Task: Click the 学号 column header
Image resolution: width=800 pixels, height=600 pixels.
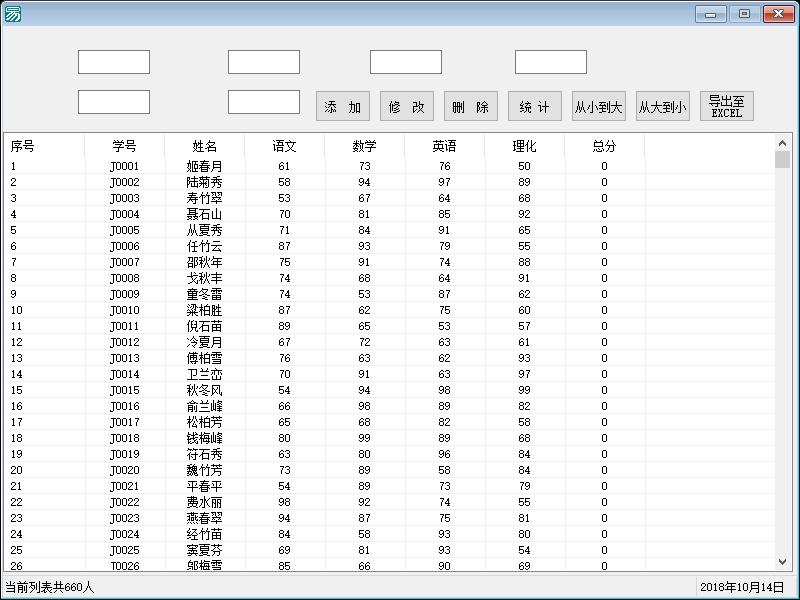Action: coord(124,146)
